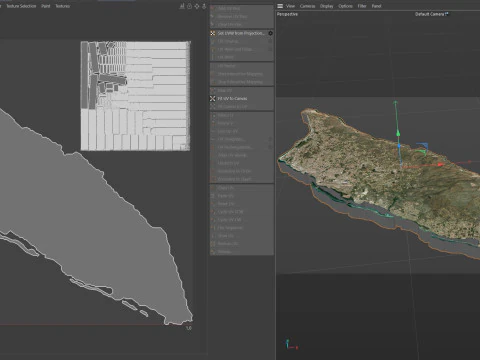Click the world axis indicator in viewport corner
Screen dimensions: 480x360
[x=291, y=345]
